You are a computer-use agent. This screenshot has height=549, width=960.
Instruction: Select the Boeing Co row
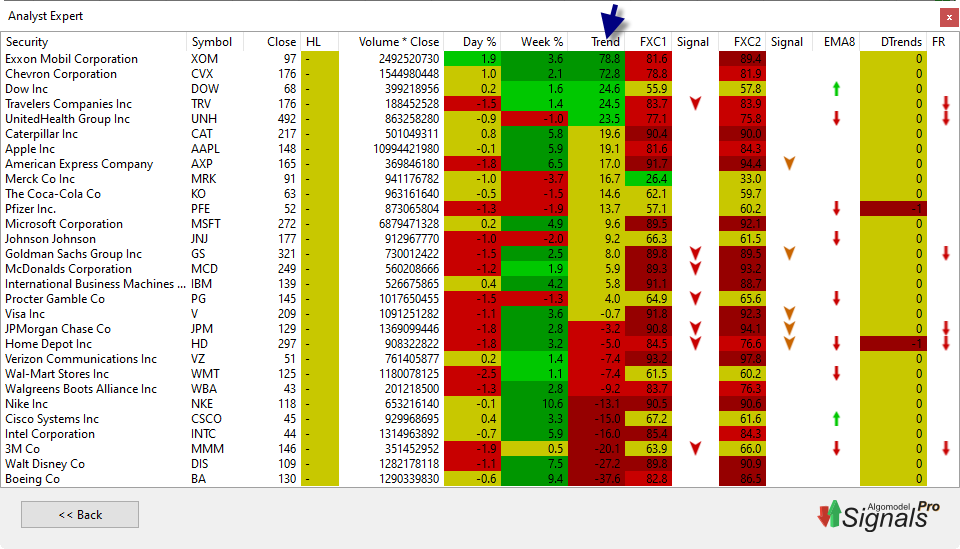[x=480, y=479]
